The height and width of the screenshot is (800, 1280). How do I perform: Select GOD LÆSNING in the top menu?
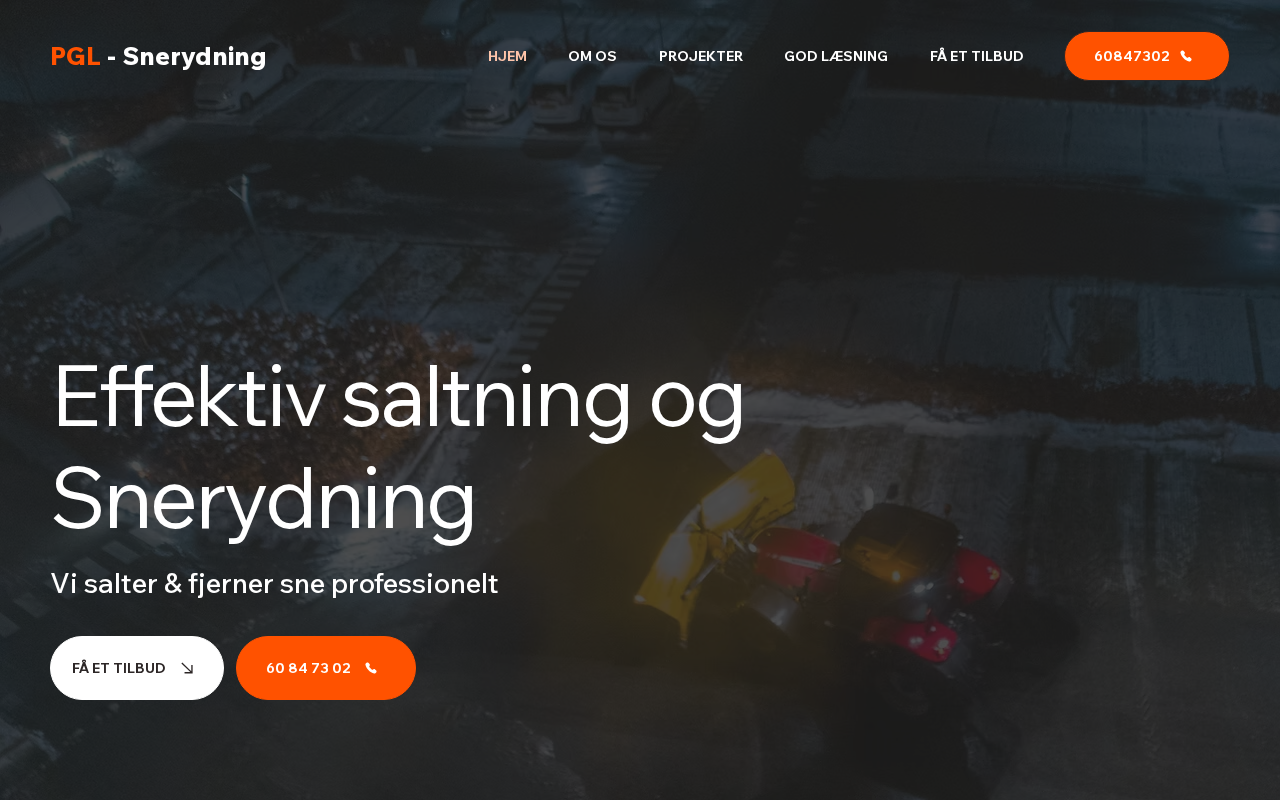[x=836, y=56]
